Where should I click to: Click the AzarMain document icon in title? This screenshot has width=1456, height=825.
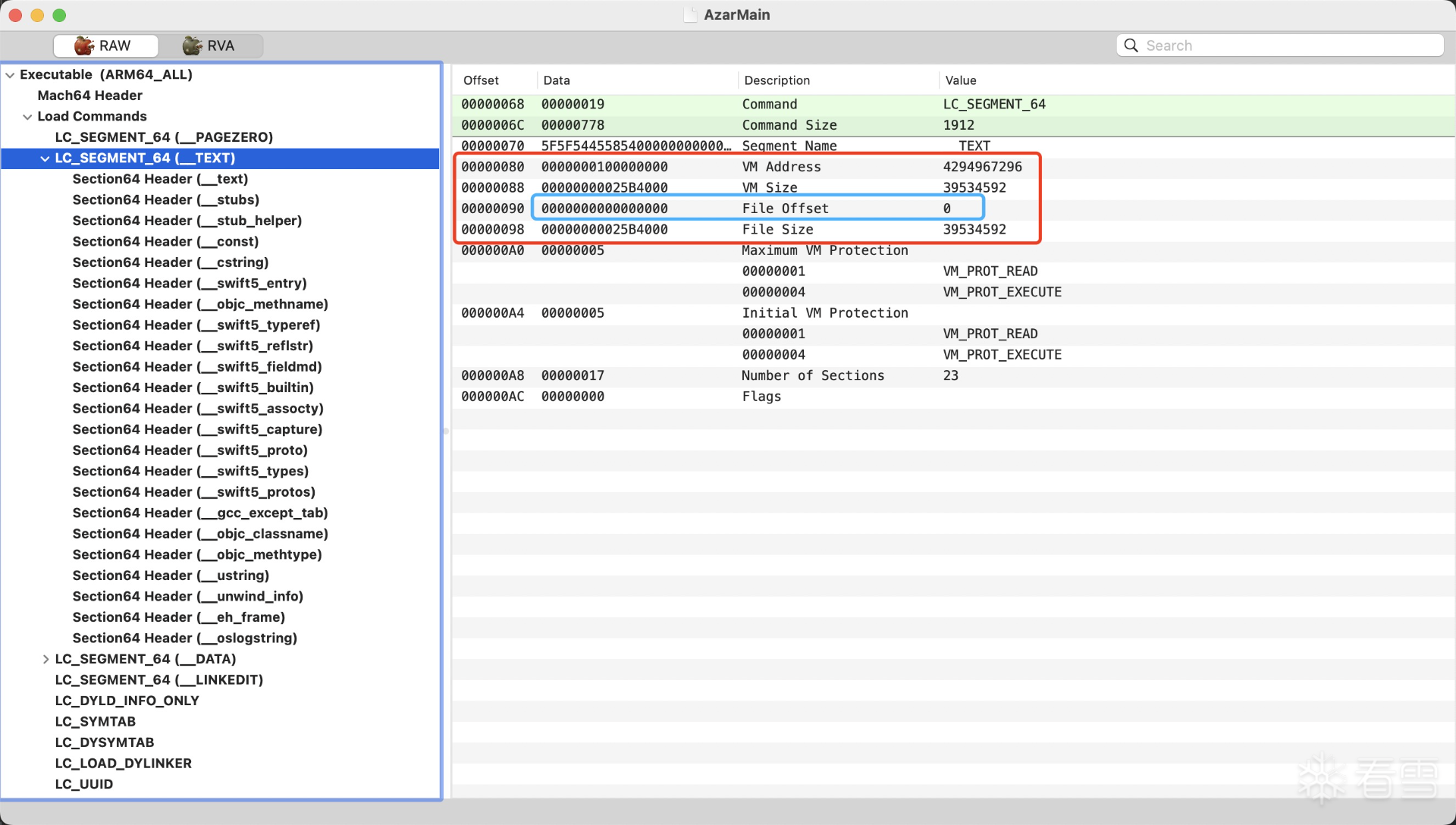tap(690, 14)
